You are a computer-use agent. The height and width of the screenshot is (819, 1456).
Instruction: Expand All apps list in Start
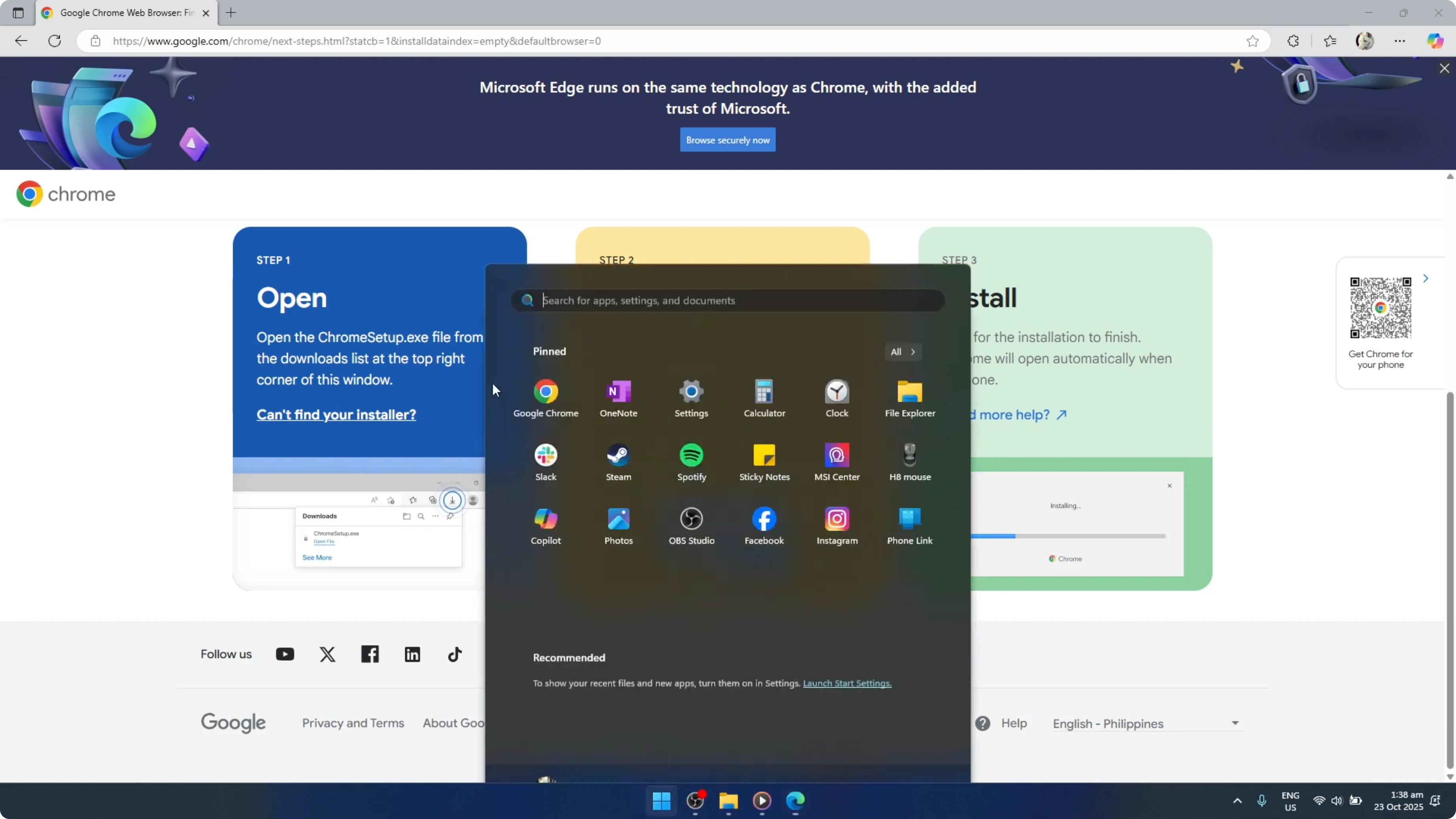tap(902, 352)
